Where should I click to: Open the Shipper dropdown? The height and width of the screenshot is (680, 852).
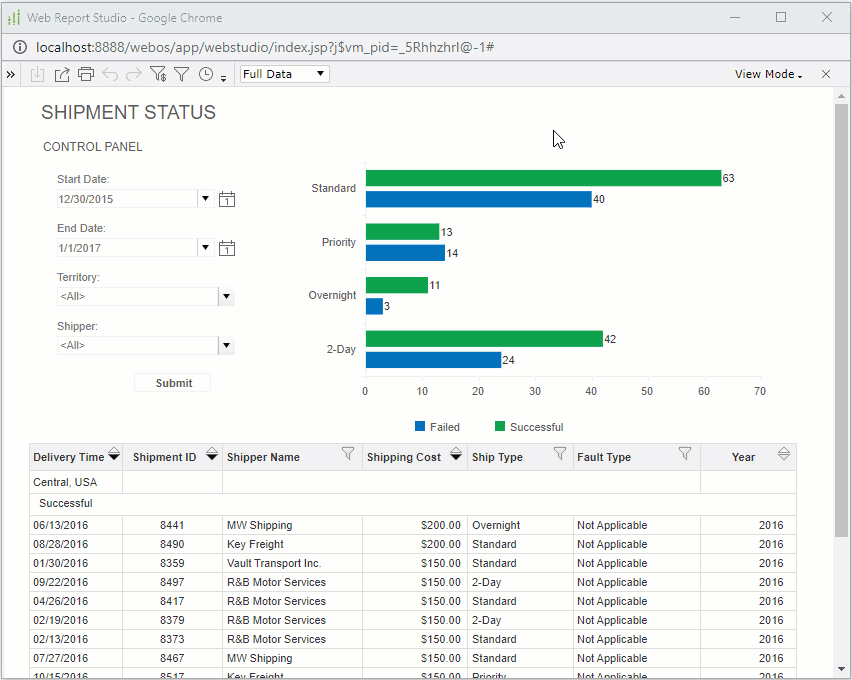click(x=225, y=345)
